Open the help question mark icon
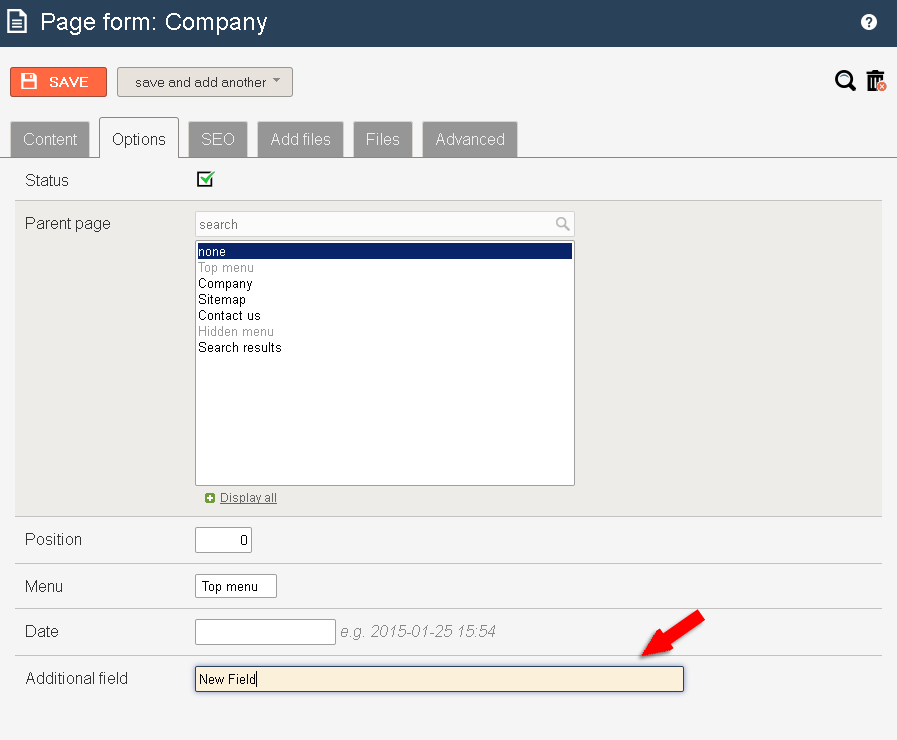Viewport: 897px width, 740px height. [x=868, y=22]
